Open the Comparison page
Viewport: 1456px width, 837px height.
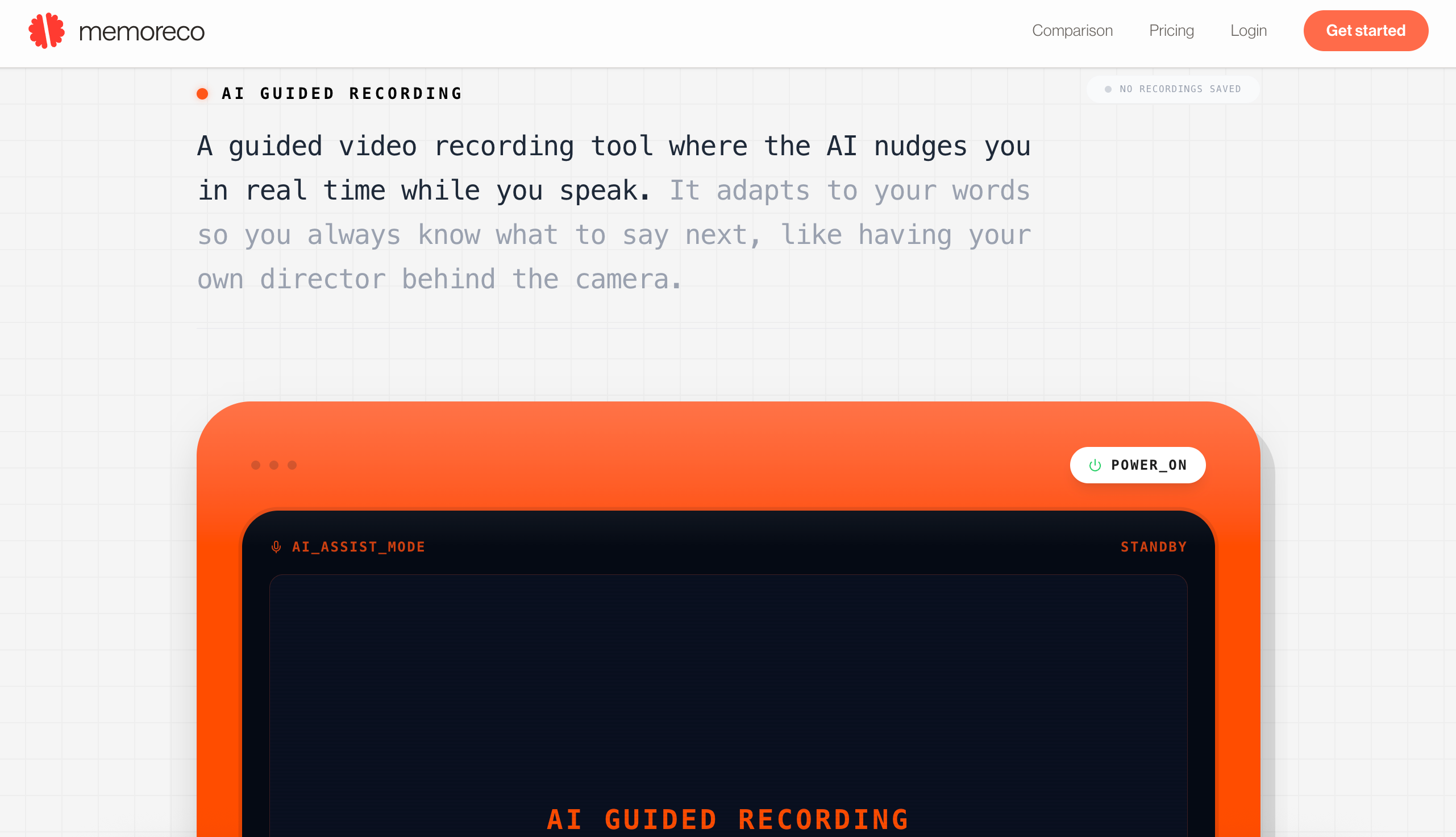(x=1072, y=31)
